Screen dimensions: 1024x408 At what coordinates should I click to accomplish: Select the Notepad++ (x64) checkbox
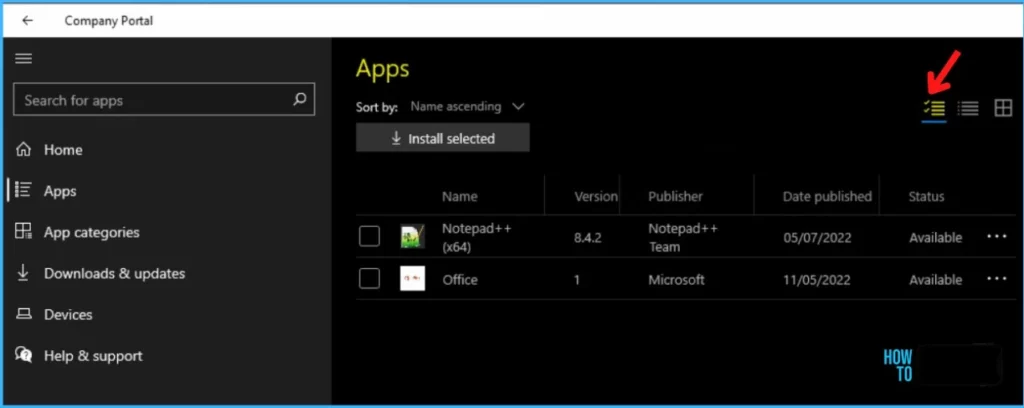370,237
